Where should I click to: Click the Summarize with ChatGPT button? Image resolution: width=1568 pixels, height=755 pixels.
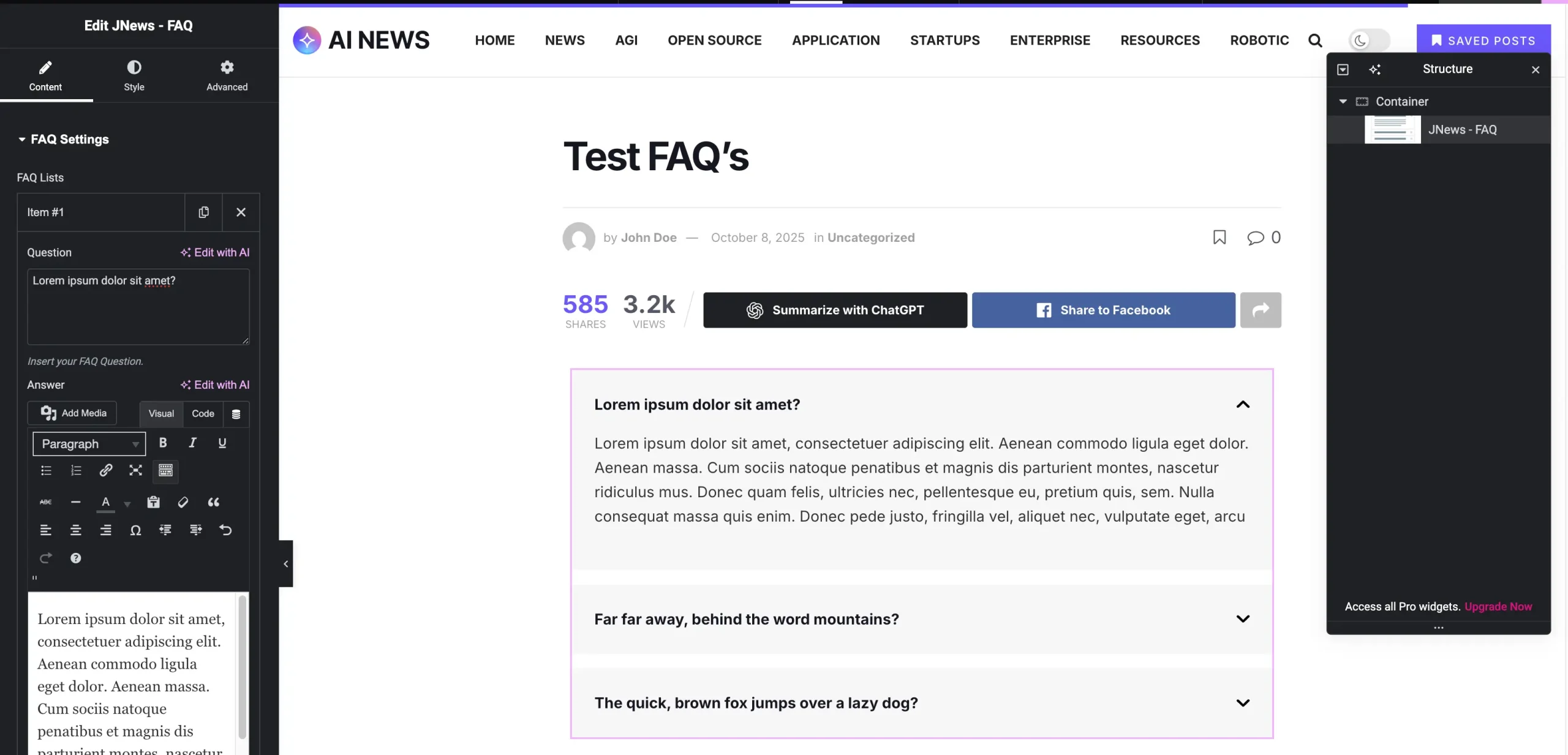pyautogui.click(x=835, y=310)
